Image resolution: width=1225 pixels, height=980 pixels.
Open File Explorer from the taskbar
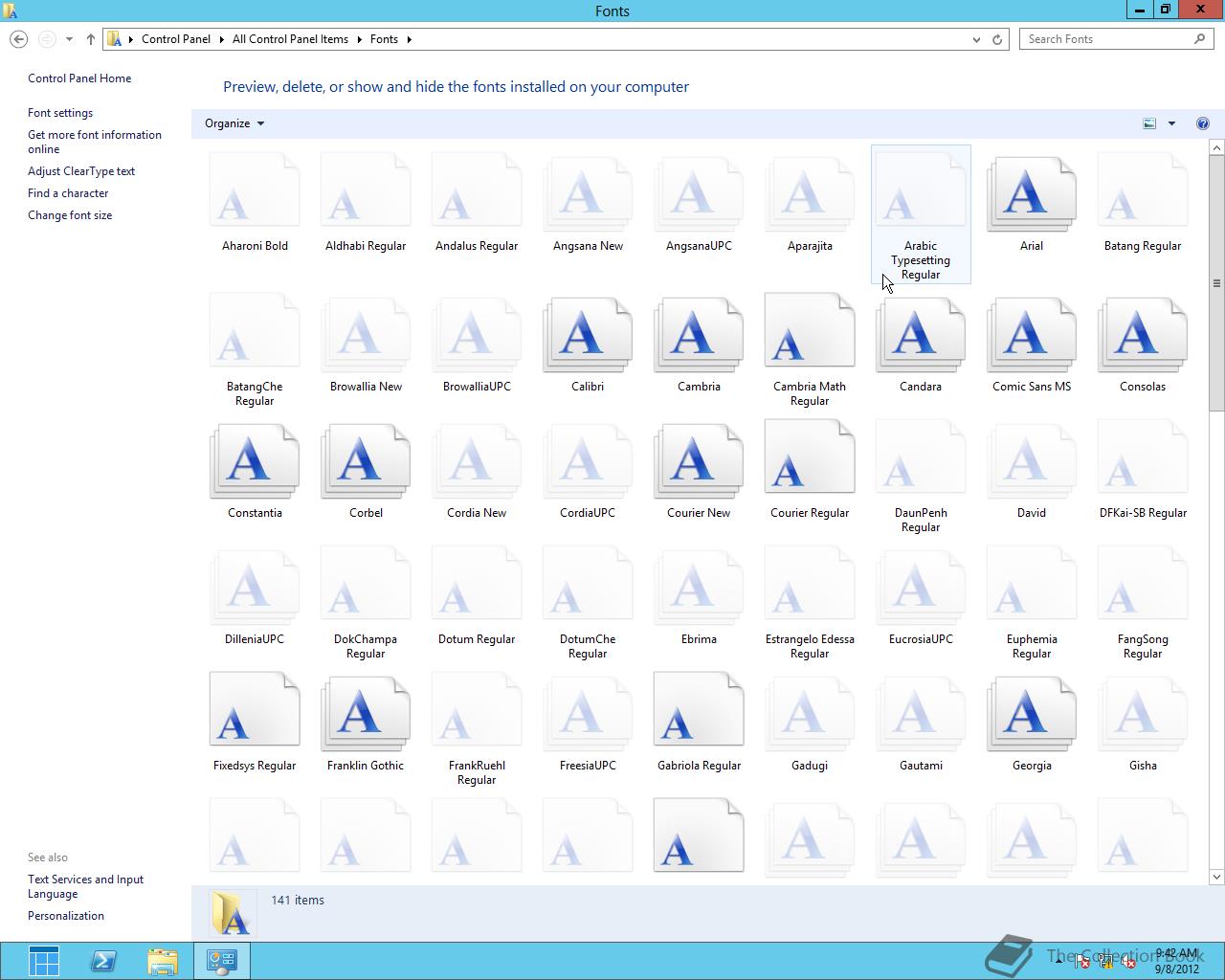click(x=163, y=961)
